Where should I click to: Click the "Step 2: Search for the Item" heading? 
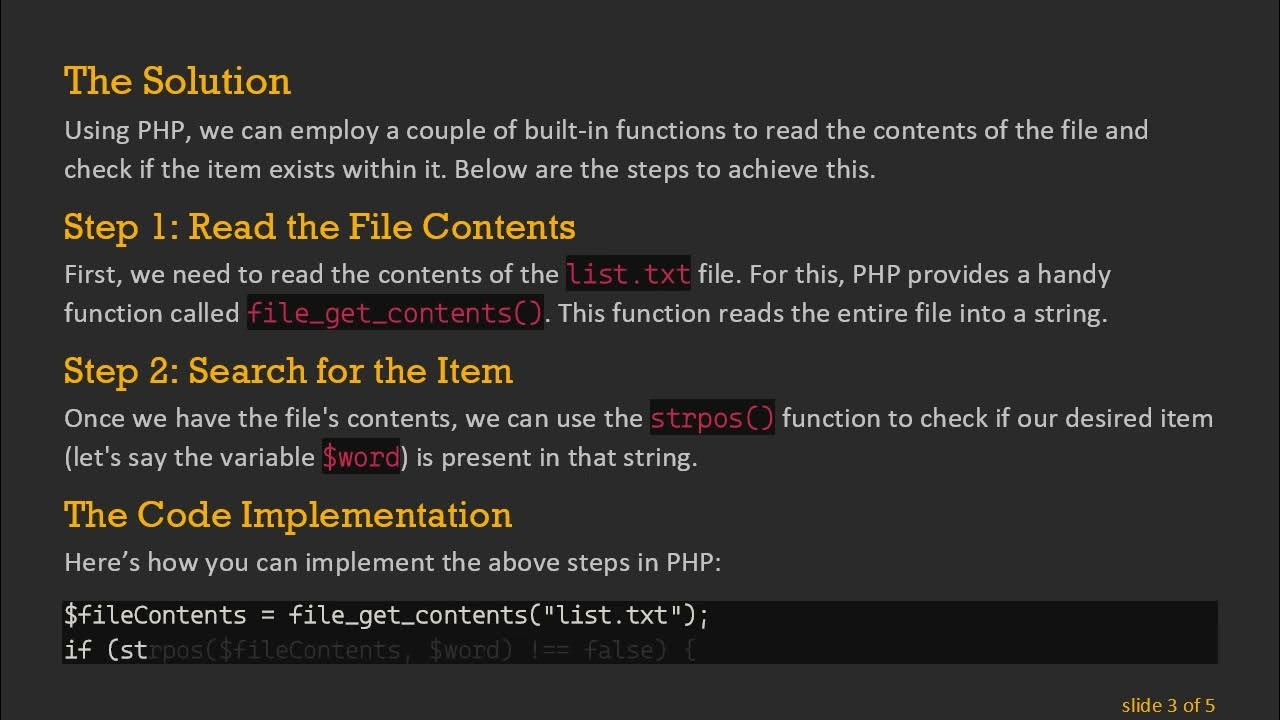[x=288, y=371]
